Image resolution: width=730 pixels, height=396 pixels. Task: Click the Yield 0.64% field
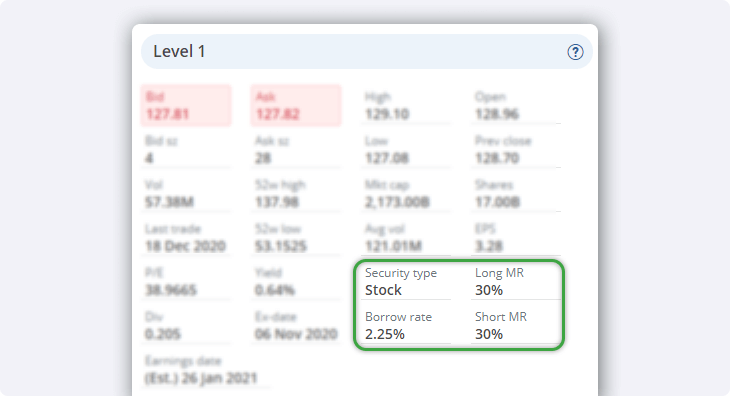coord(296,282)
